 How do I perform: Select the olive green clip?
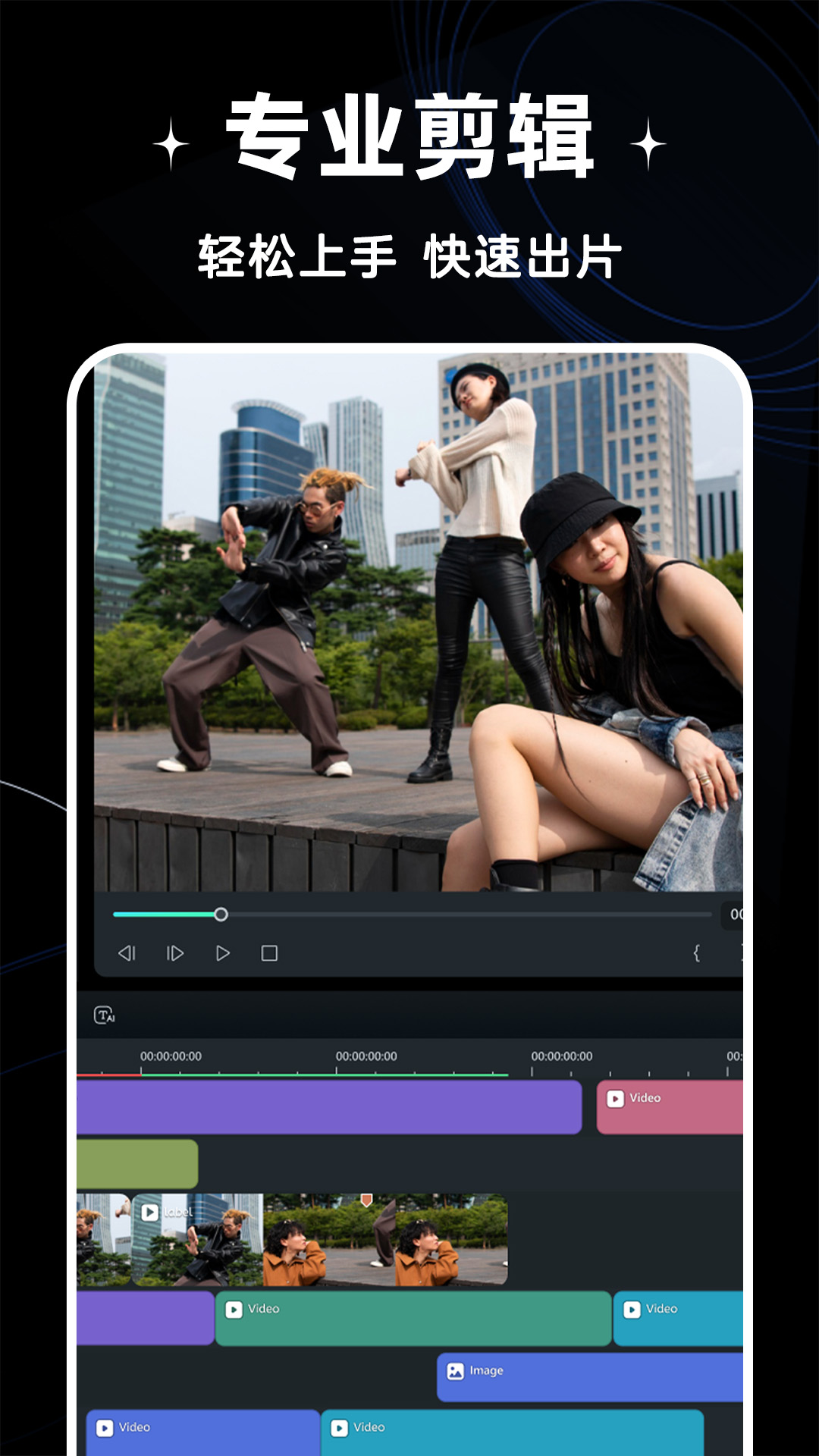pyautogui.click(x=137, y=1164)
